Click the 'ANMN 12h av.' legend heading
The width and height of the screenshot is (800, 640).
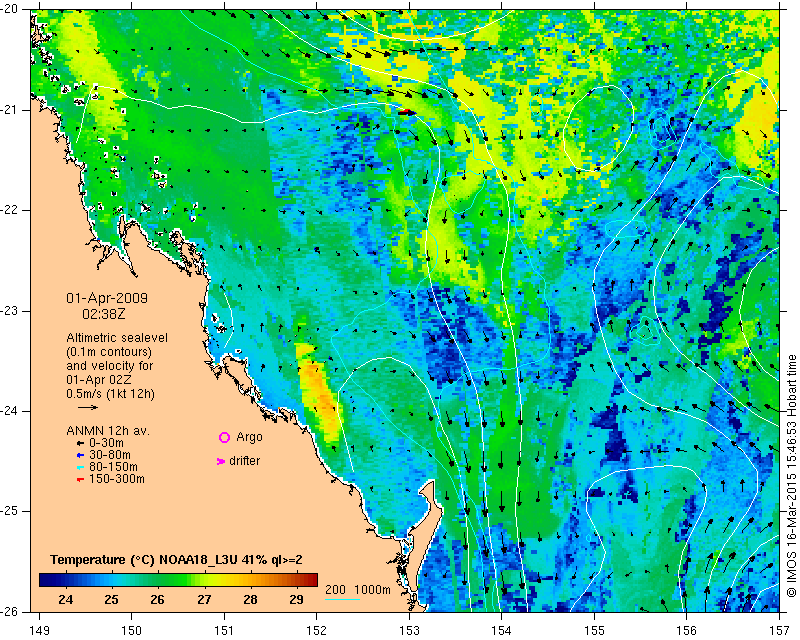click(x=108, y=431)
